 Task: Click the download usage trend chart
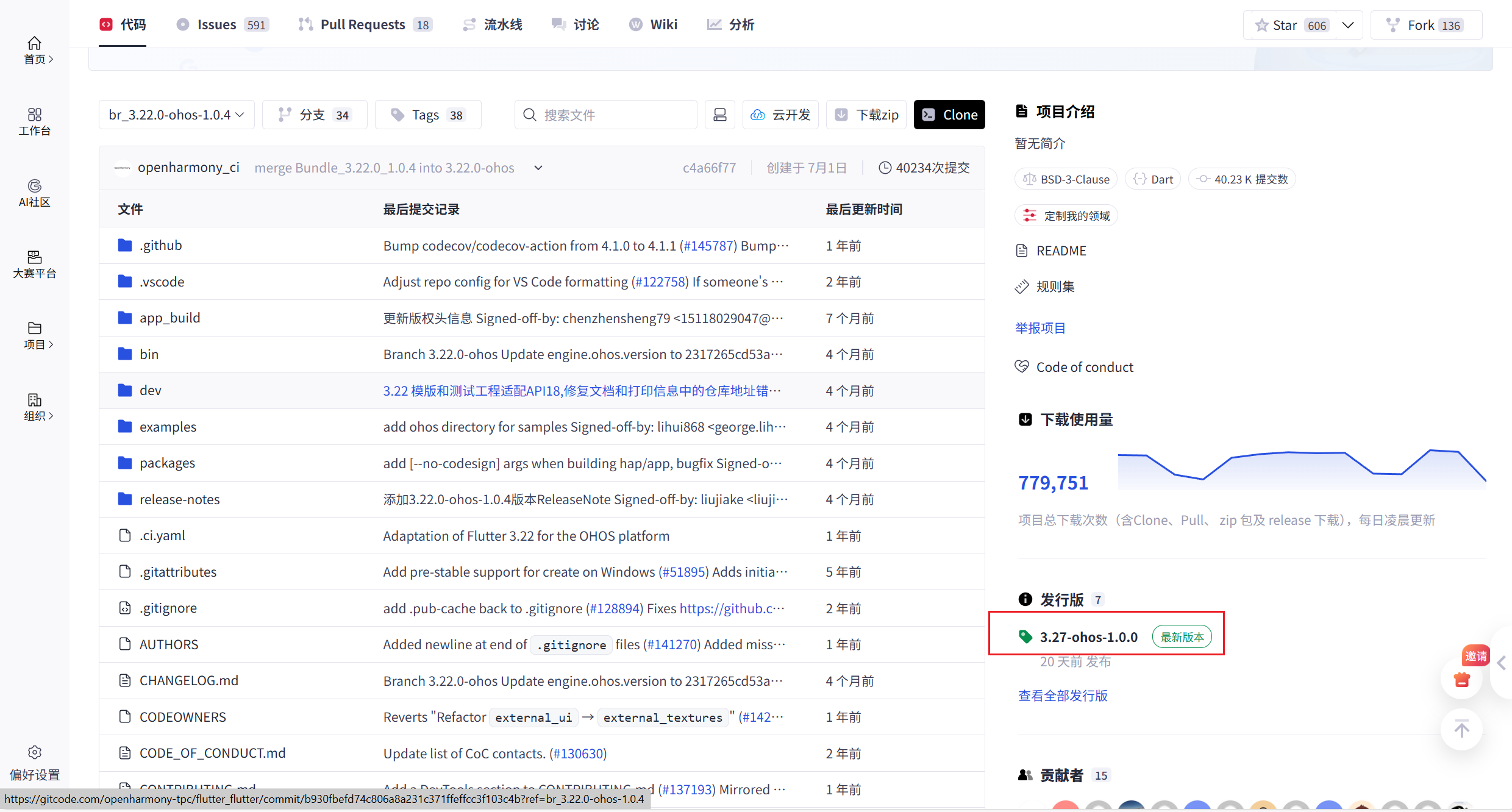coord(1301,469)
